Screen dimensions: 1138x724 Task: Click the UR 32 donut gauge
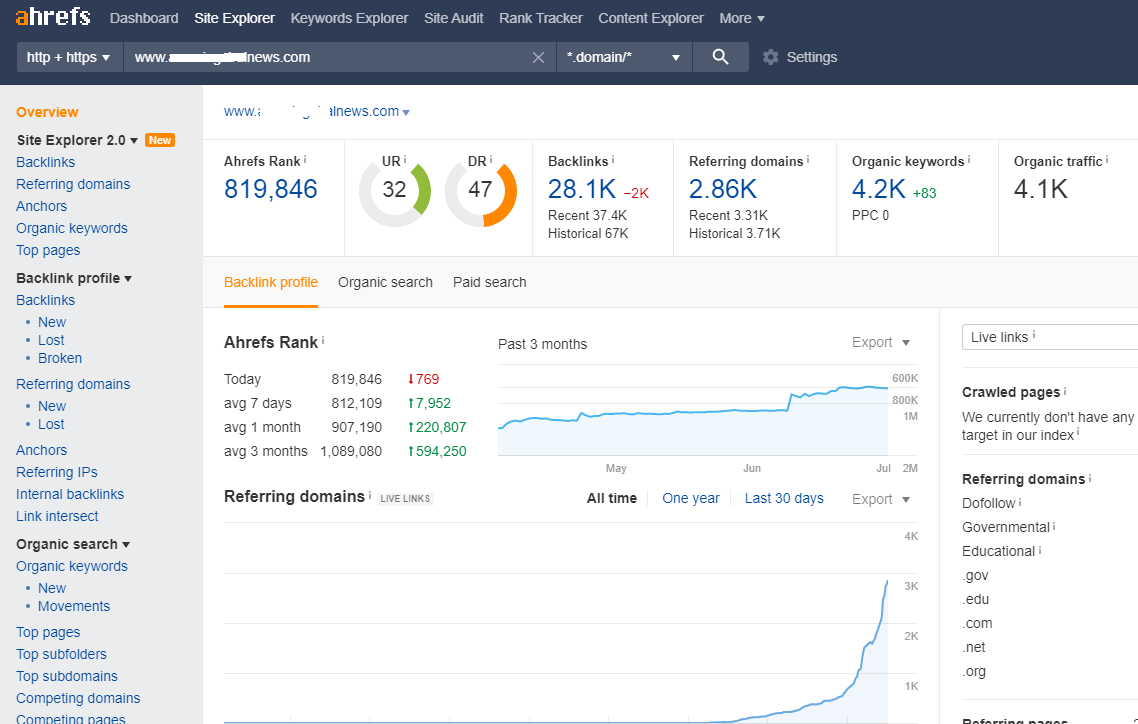tap(395, 191)
